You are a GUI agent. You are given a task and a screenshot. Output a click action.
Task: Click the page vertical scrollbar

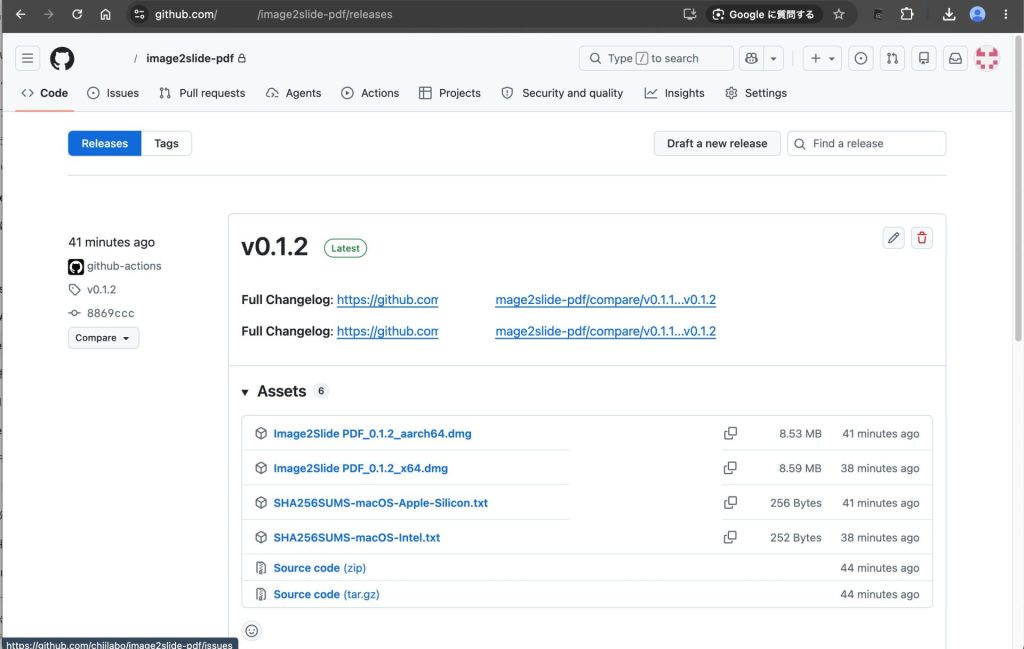point(1017,189)
